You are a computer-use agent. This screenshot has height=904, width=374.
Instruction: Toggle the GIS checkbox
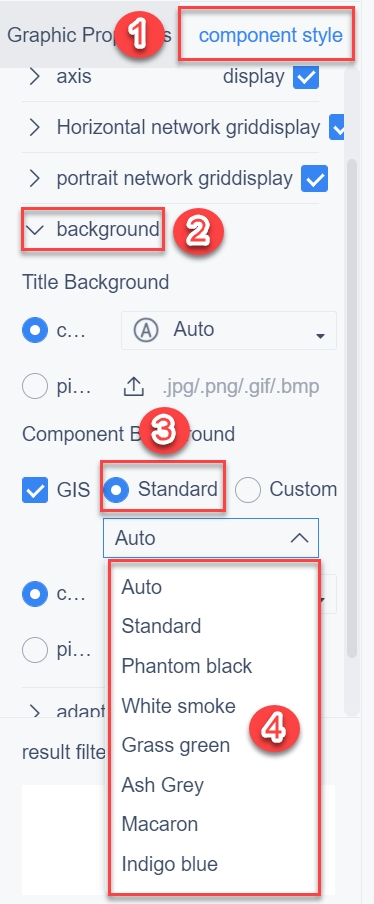click(x=35, y=490)
